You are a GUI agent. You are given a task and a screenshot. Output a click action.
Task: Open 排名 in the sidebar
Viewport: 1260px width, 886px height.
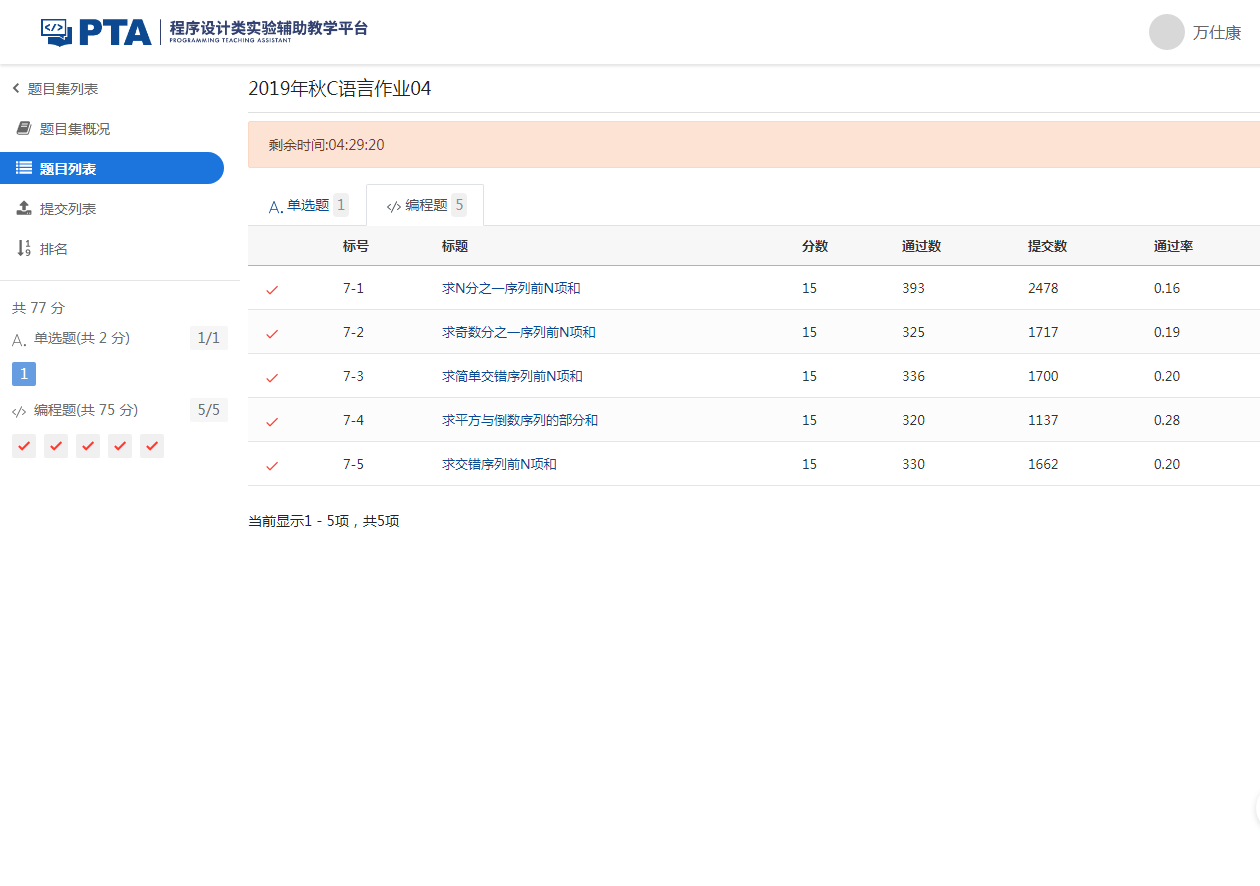click(x=54, y=249)
